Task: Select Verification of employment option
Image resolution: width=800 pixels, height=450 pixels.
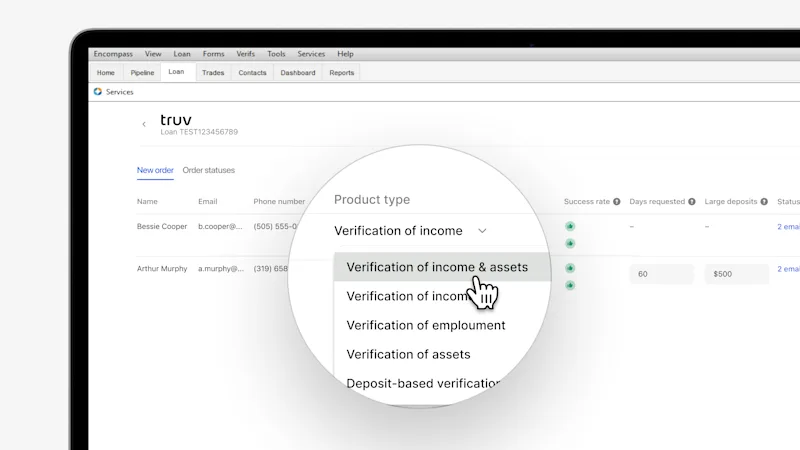Action: 426,325
